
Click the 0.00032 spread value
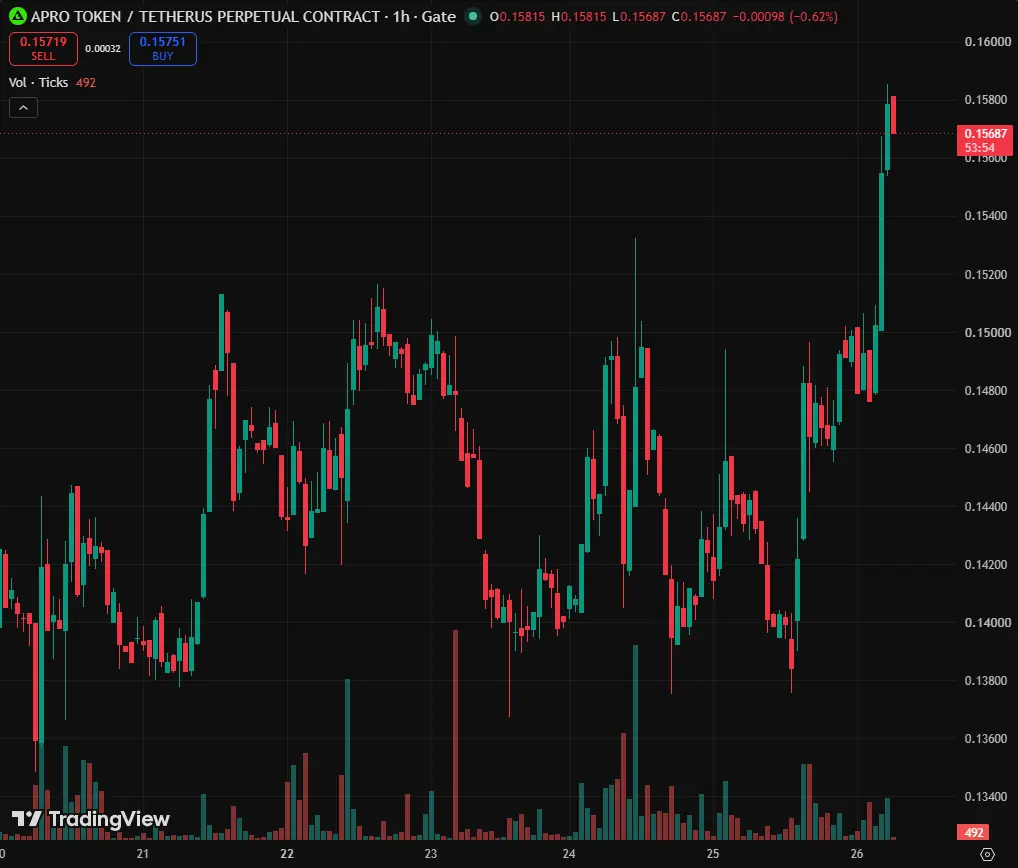(103, 49)
